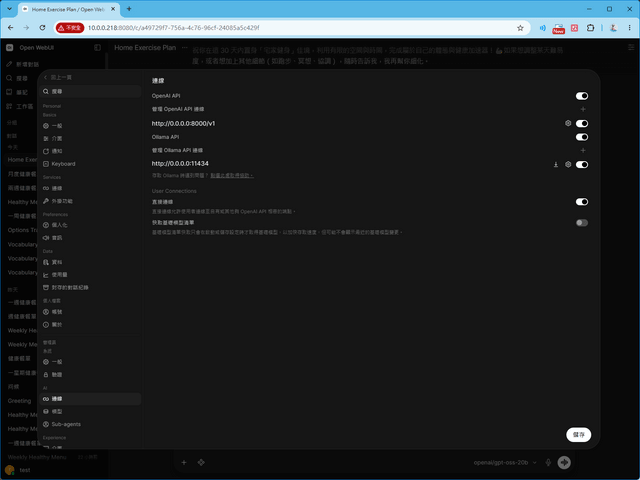
Task: Reload the page with the refresh icon
Action: pyautogui.click(x=42, y=28)
